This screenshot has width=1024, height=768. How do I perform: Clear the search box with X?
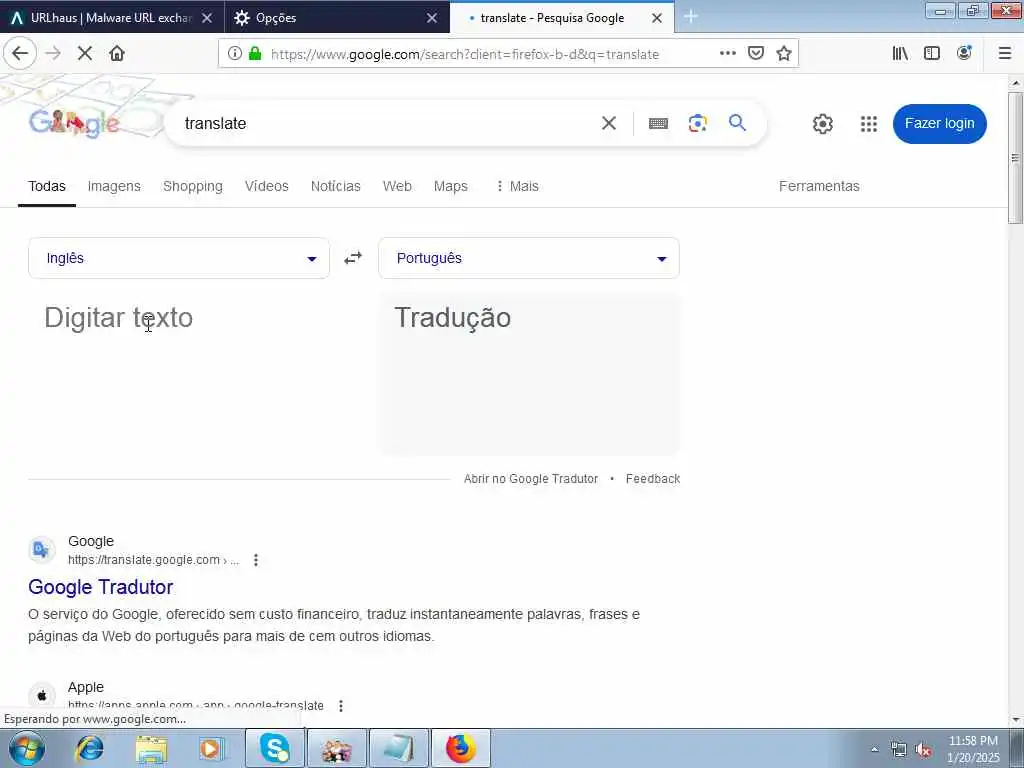point(609,123)
